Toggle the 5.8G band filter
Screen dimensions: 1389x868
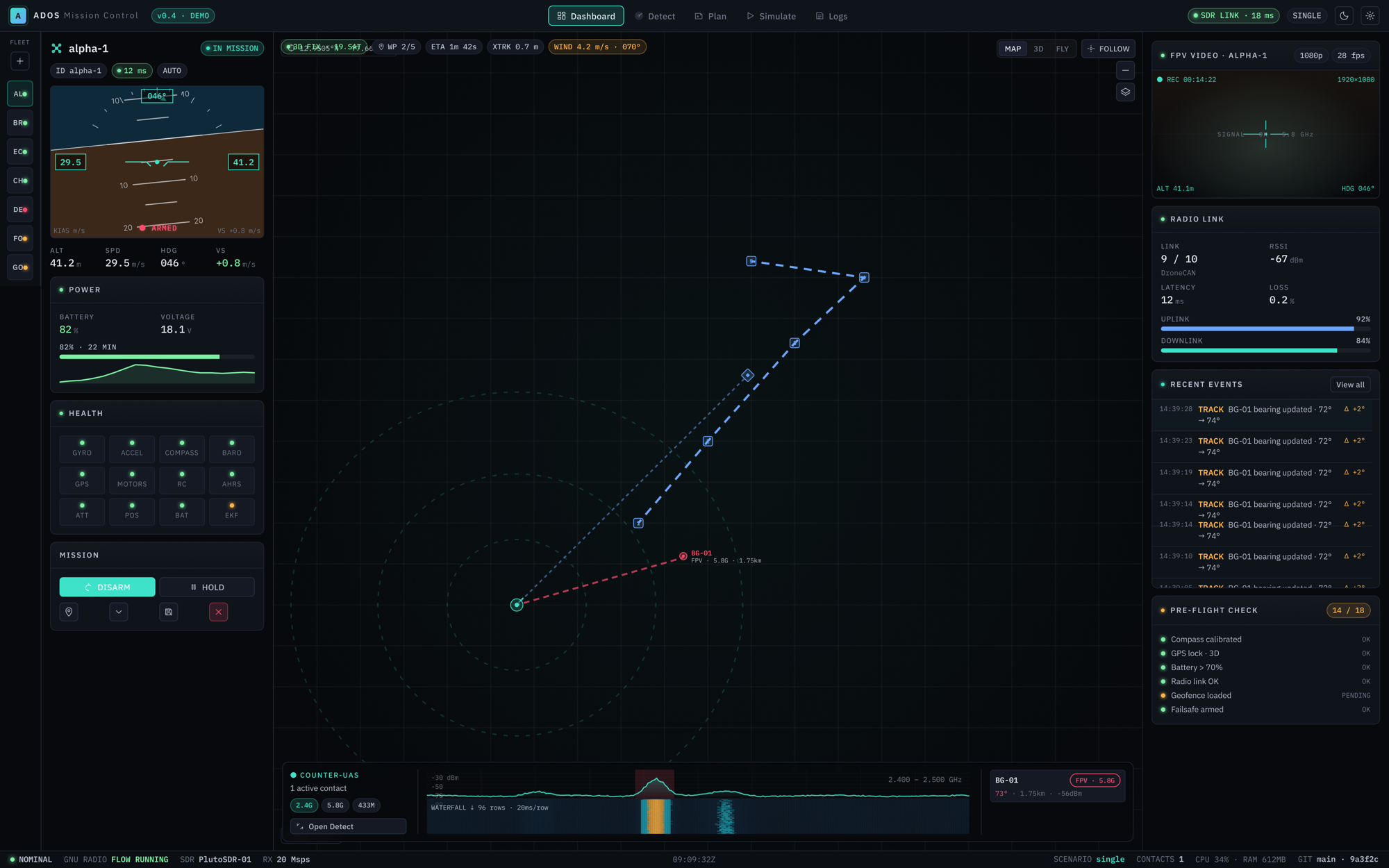[x=335, y=806]
